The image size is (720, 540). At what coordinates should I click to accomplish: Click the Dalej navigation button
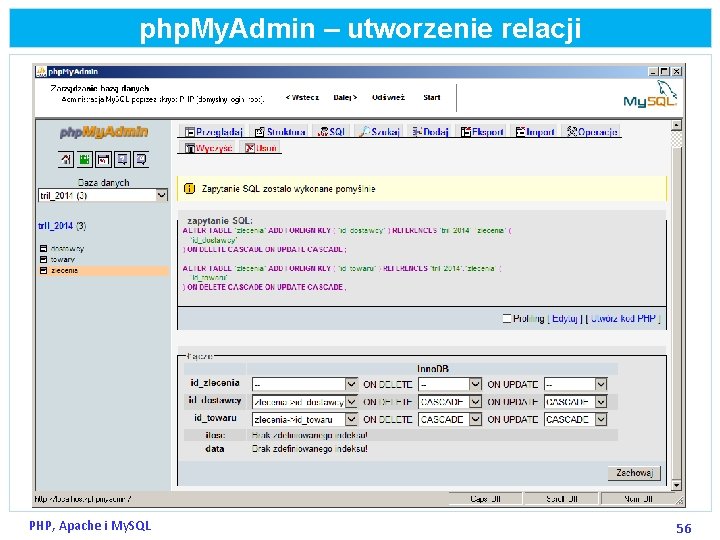(x=345, y=97)
